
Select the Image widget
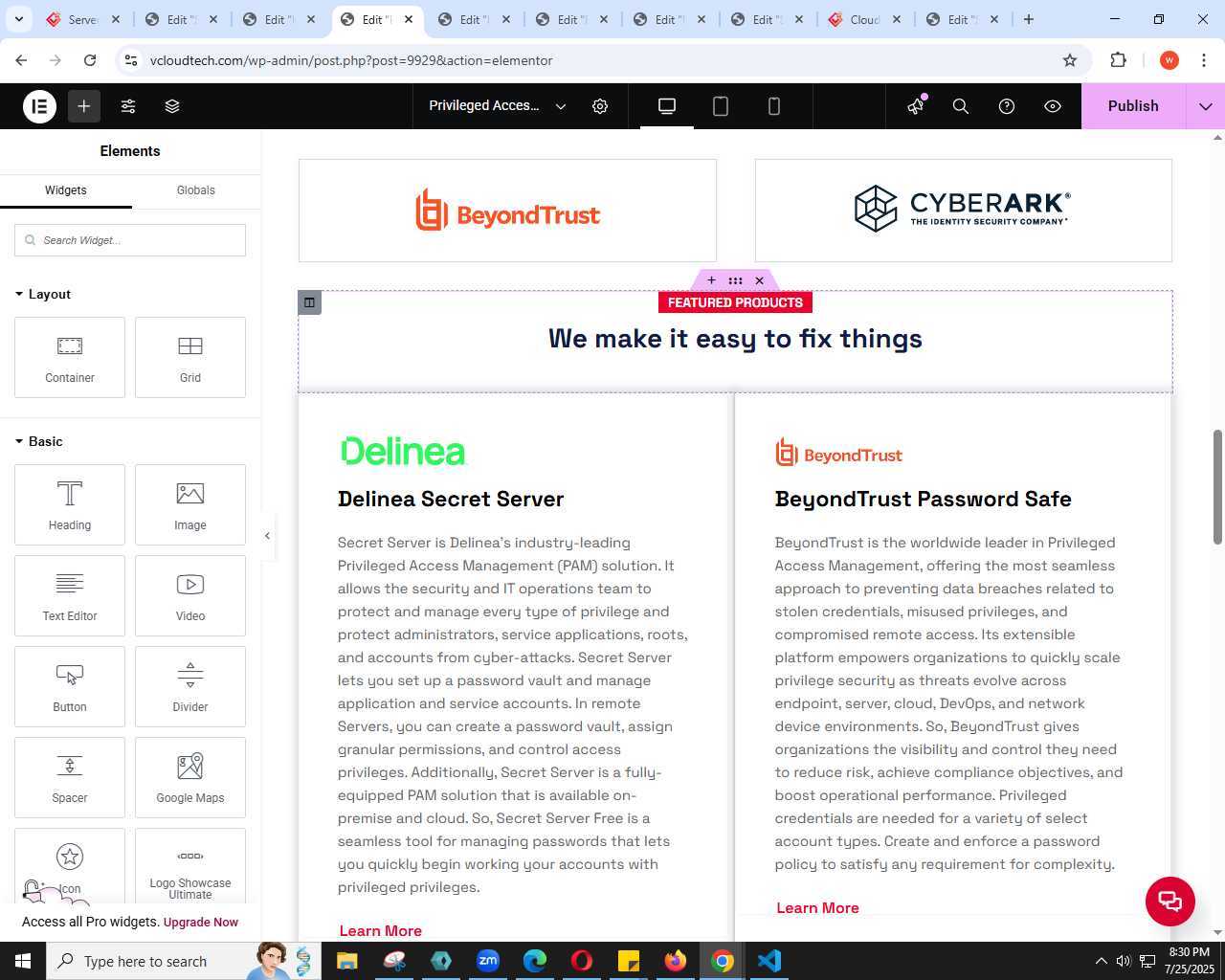tap(190, 505)
